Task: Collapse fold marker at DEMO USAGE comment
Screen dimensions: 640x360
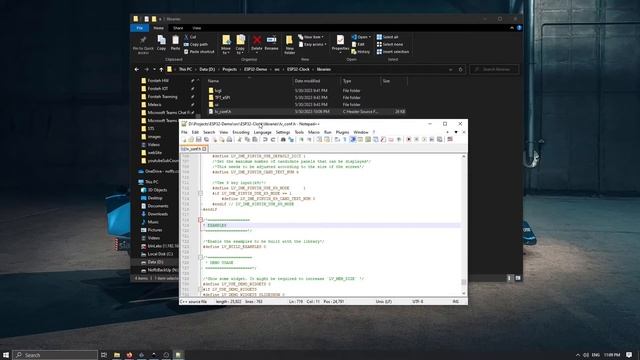Action: click(200, 258)
